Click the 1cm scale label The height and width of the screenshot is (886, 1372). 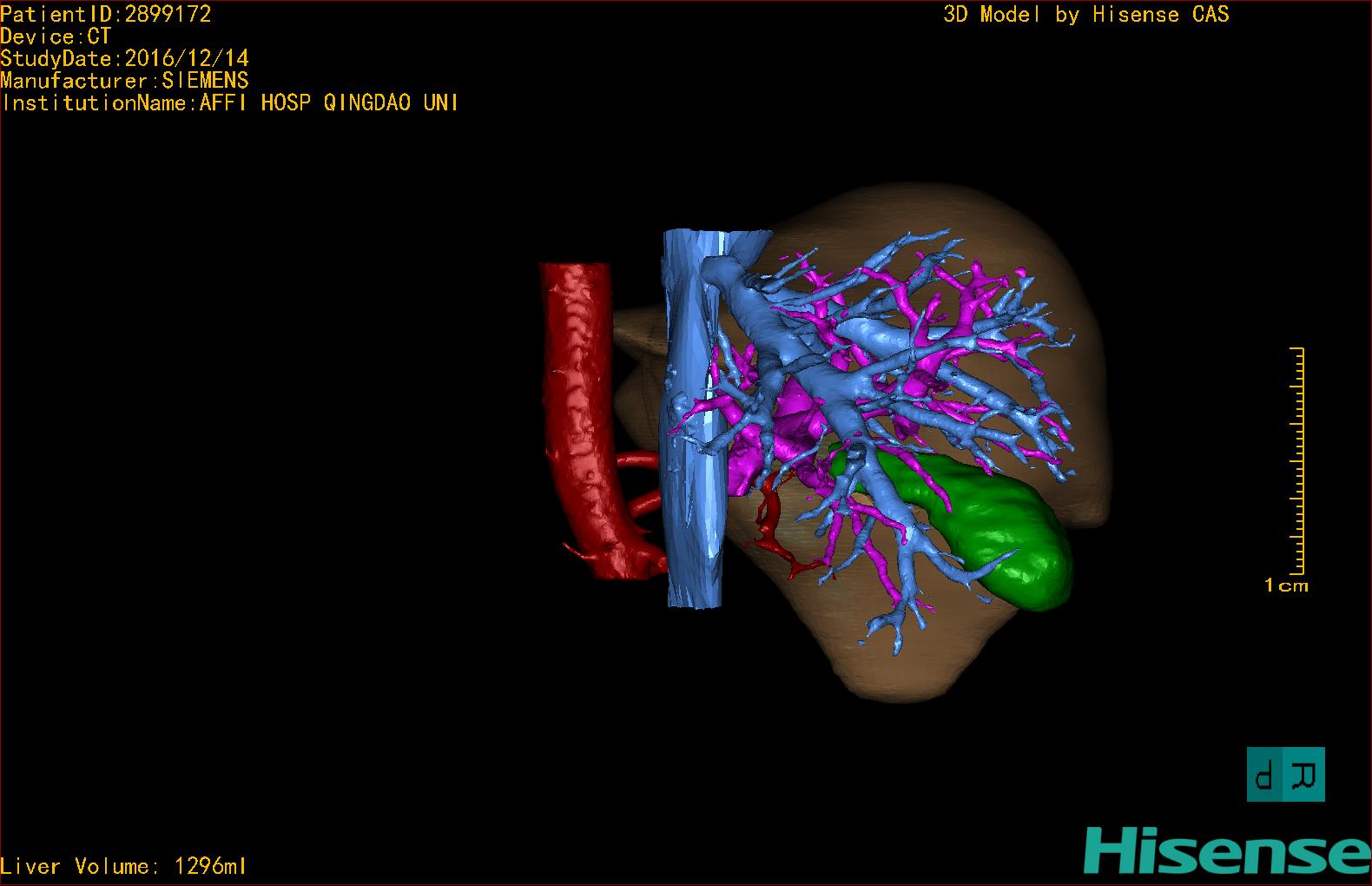(x=1286, y=585)
